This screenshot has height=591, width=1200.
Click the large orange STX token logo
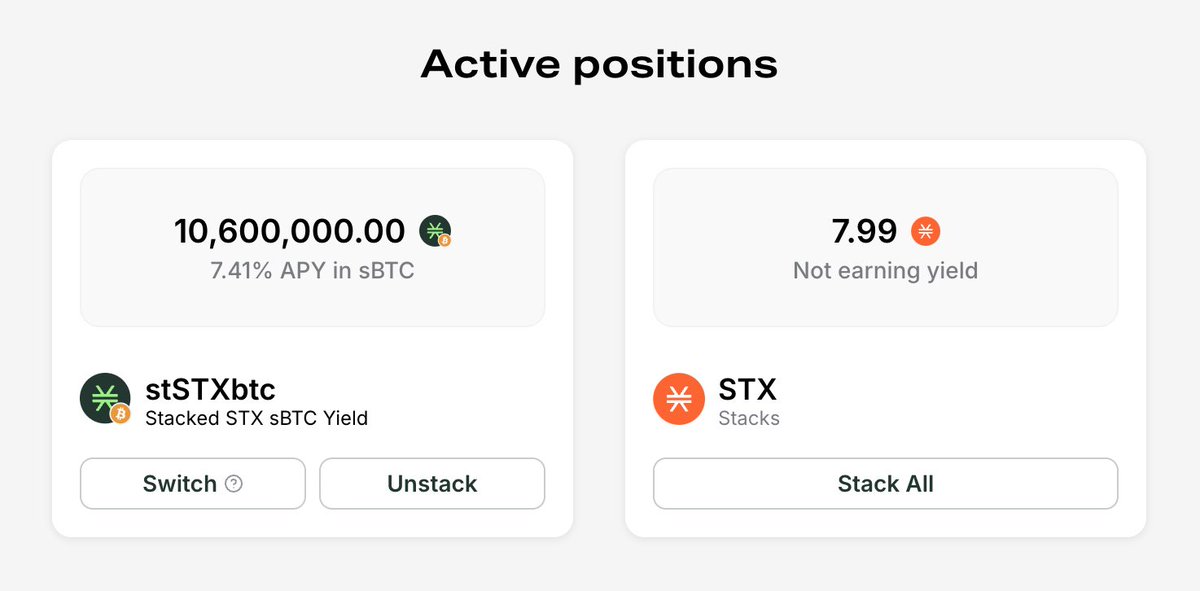[679, 399]
